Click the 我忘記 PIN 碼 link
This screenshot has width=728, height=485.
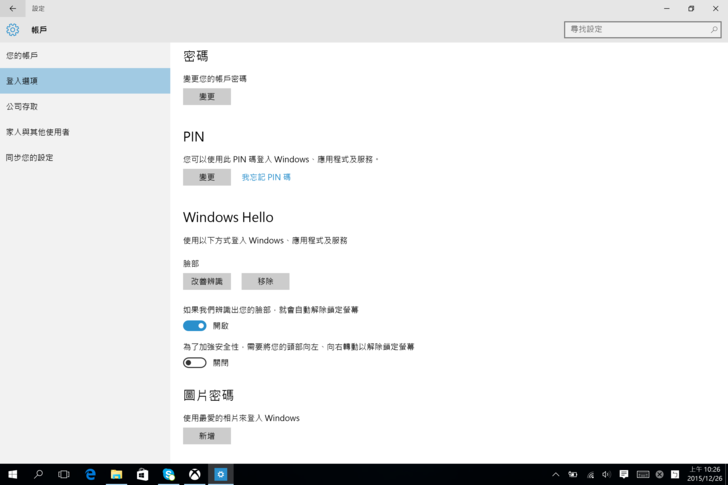(266, 177)
